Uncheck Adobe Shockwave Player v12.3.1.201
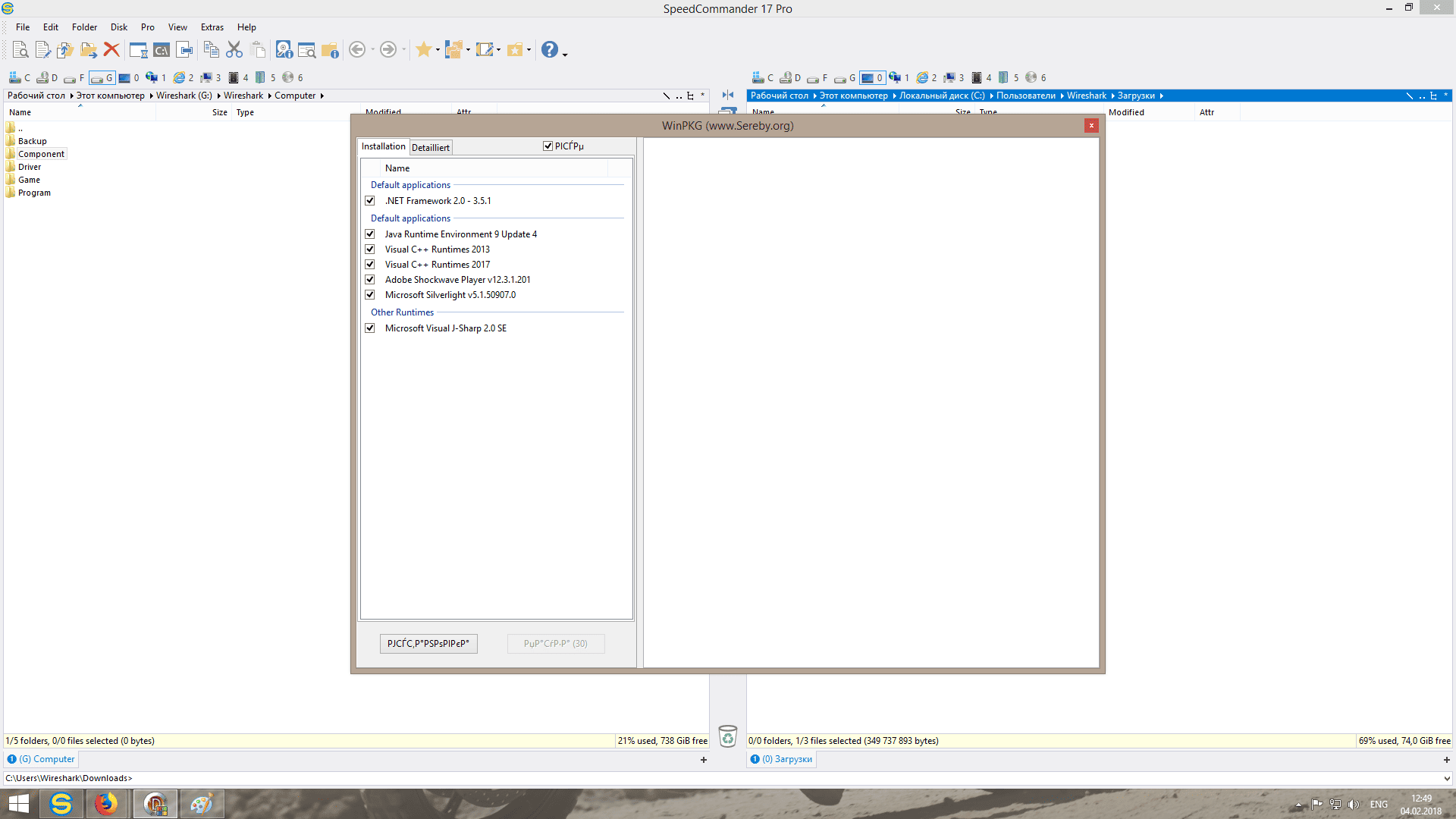1456x819 pixels. coord(370,280)
